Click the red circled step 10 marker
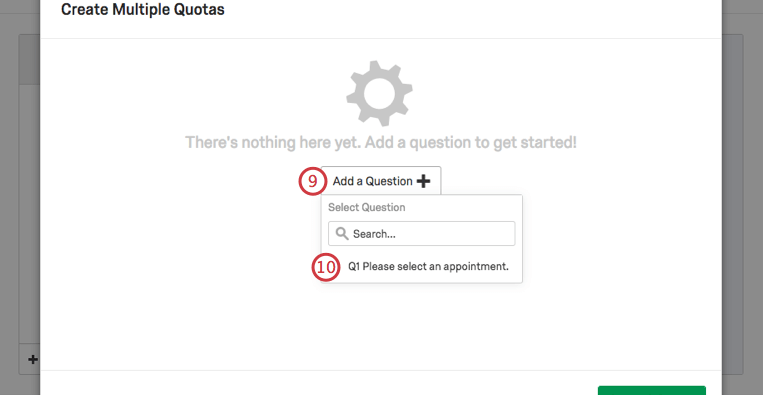This screenshot has height=395, width=763. pos(326,267)
